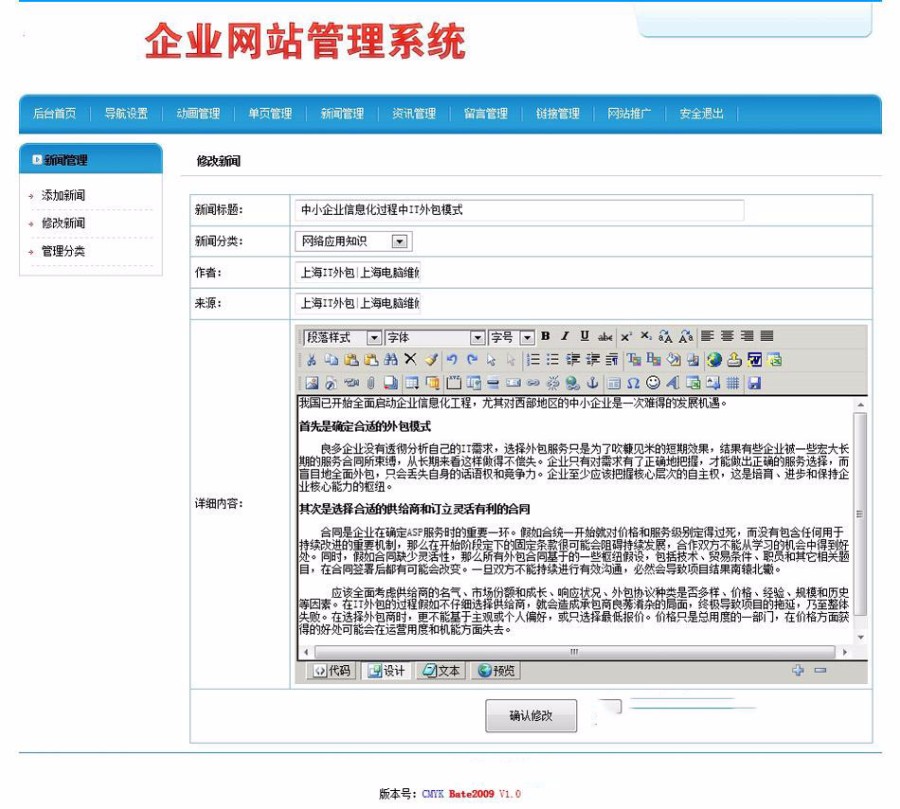Click the 管理分类 sidebar link
Screen dimensions: 900x809
click(63, 251)
